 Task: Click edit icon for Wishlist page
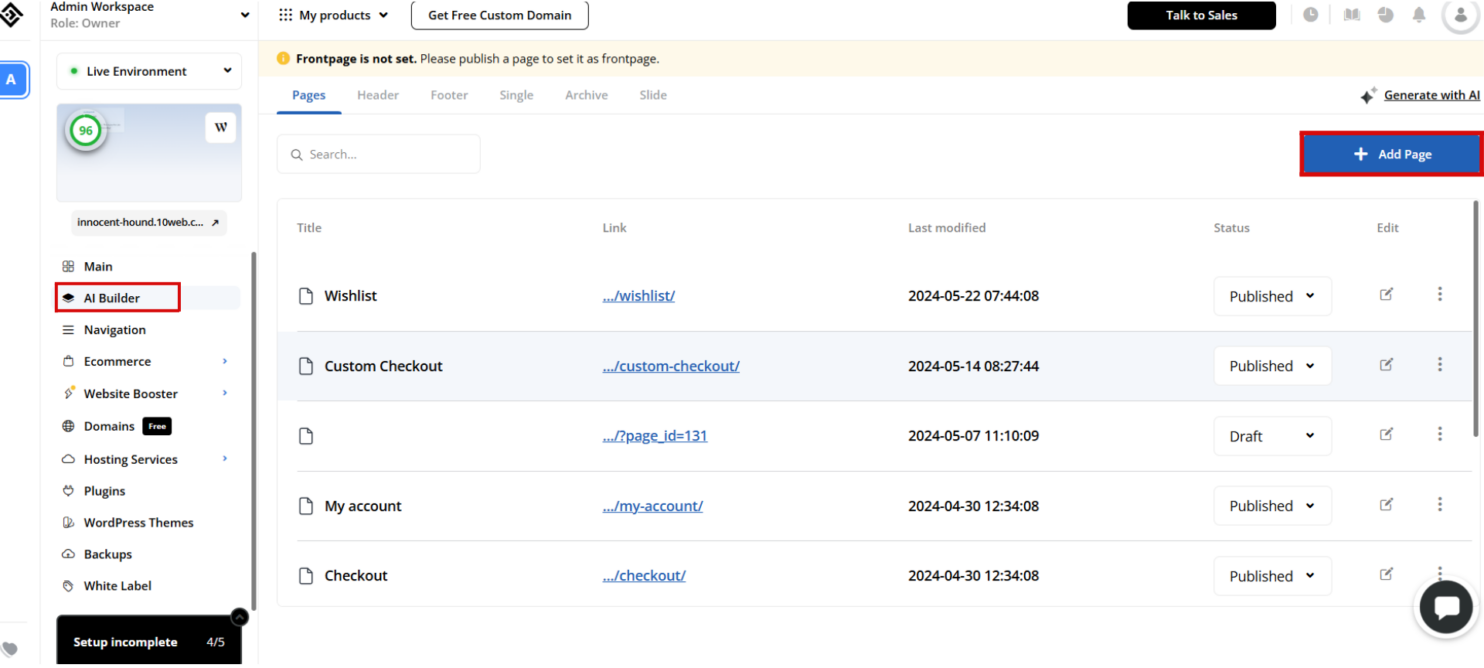coord(1386,295)
